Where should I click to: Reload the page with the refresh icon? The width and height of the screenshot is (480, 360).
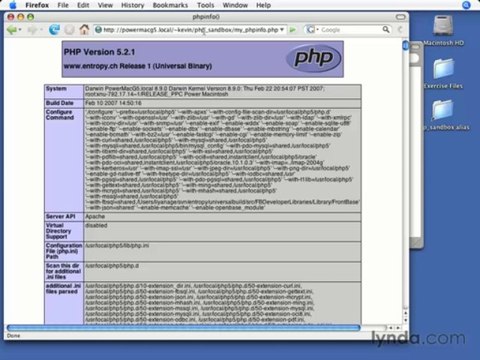coord(54,30)
